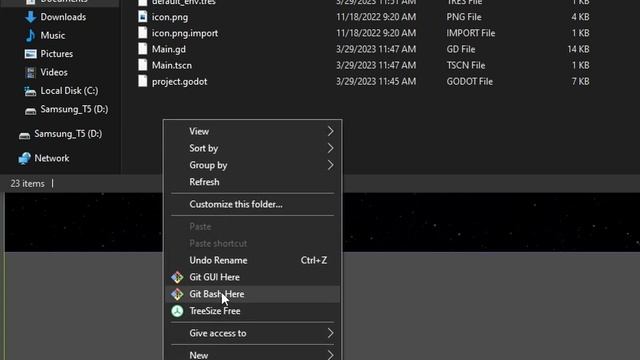The image size is (640, 360).
Task: Click the 14 KB size cell
Action: 578,49
